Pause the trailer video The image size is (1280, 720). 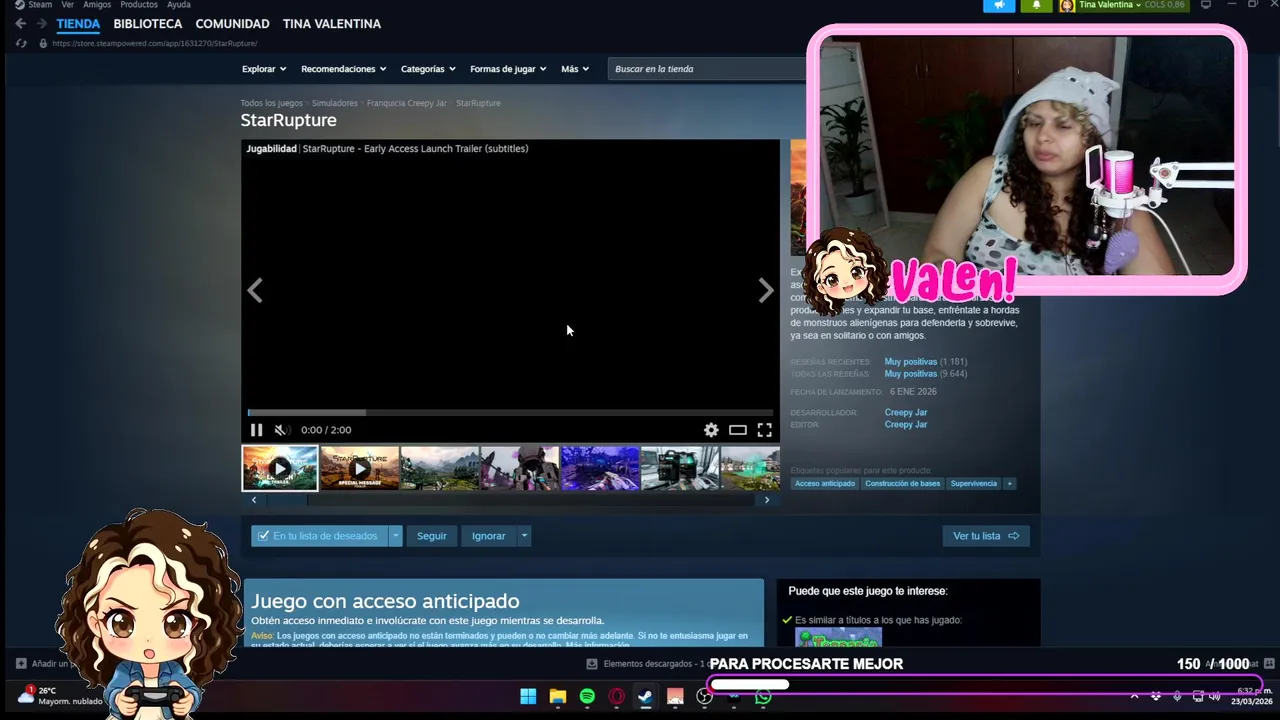click(256, 430)
